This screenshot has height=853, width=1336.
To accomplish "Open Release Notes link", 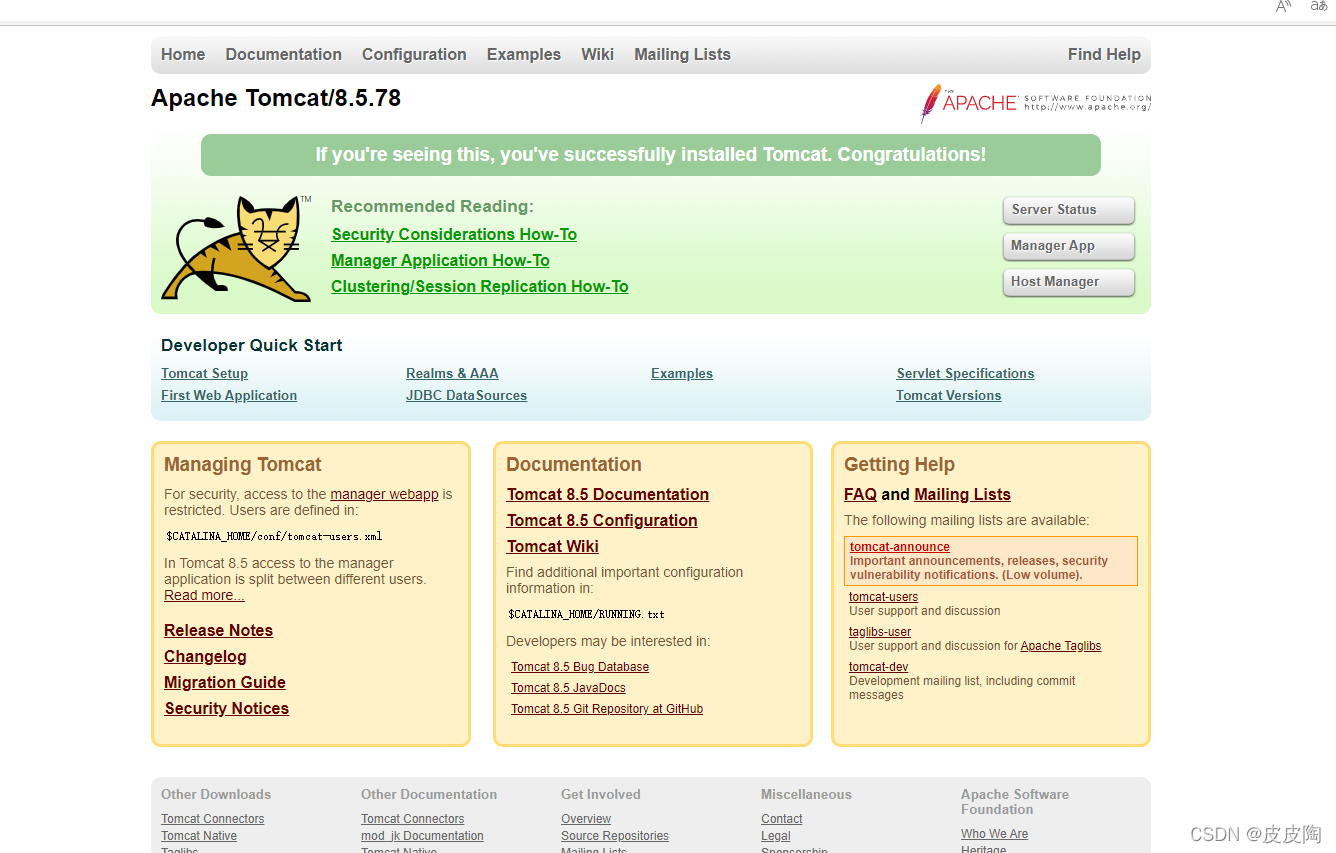I will (x=219, y=631).
